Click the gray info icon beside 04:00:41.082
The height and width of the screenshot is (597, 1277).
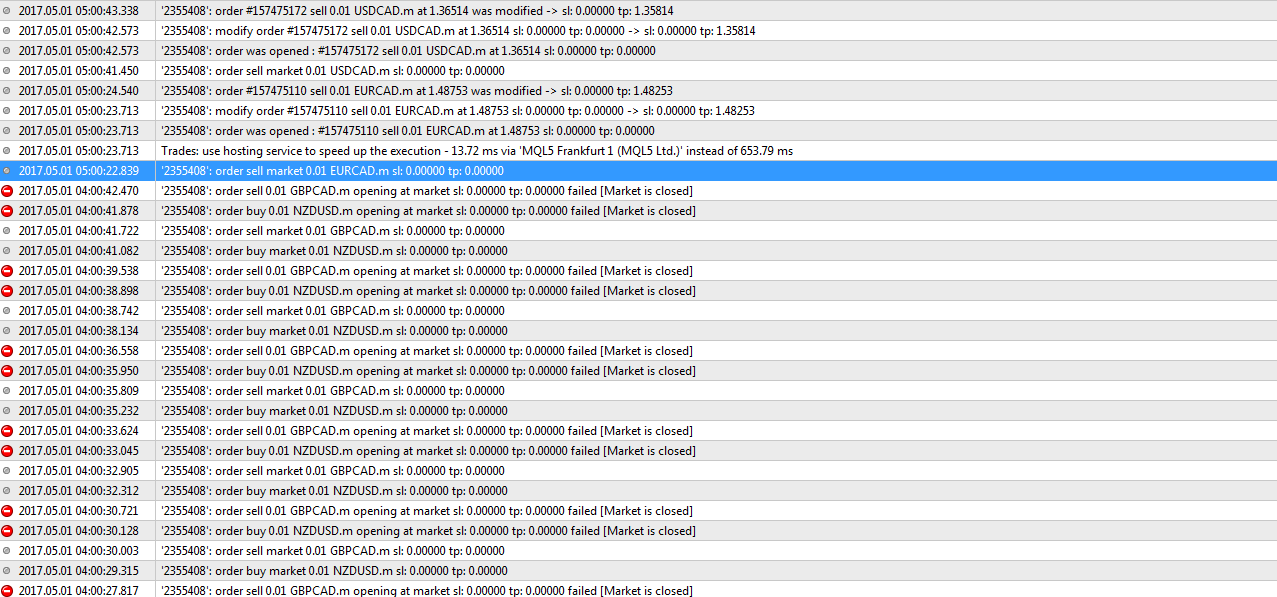pyautogui.click(x=7, y=251)
